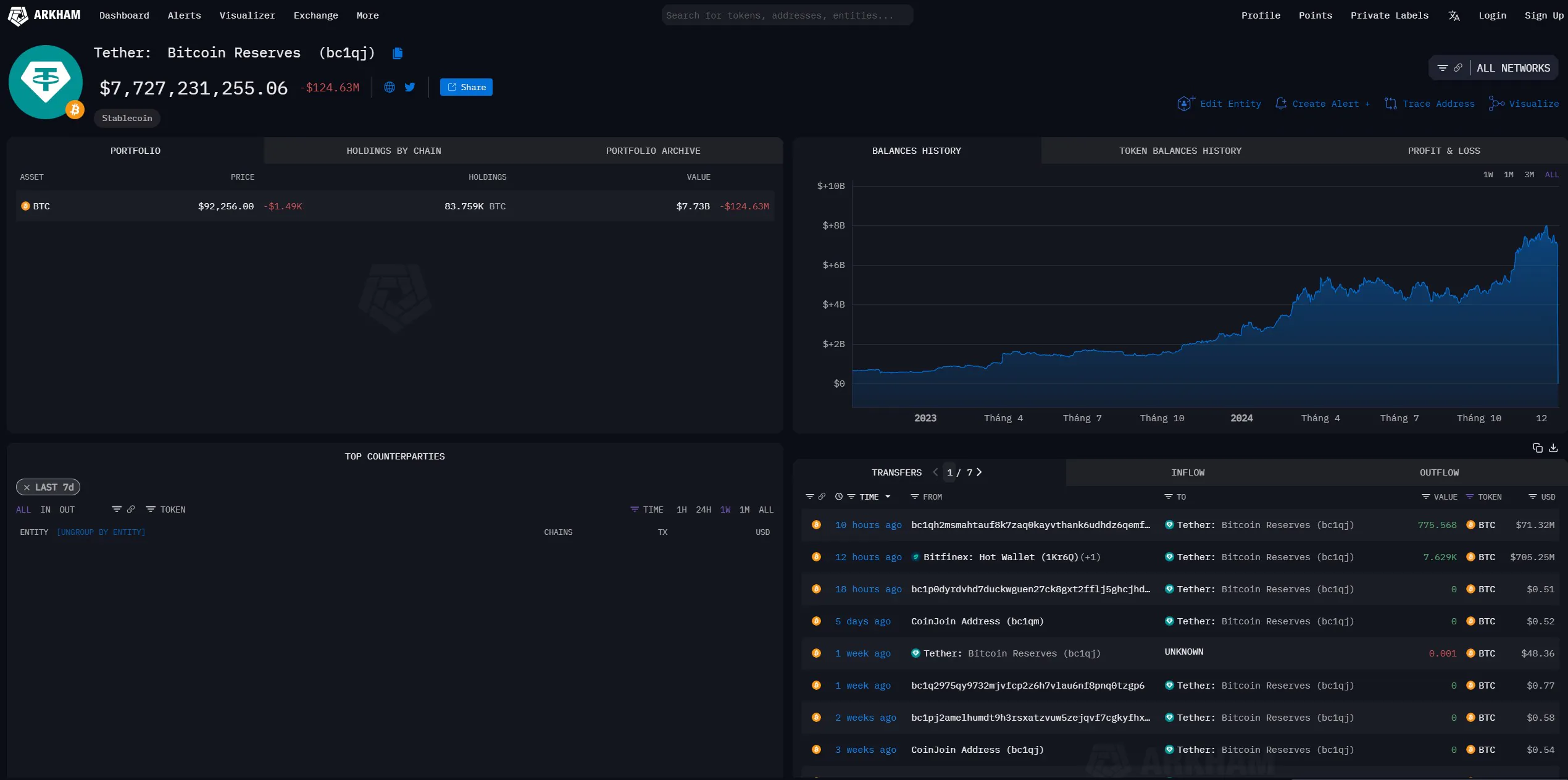Click Tether icon in Bitfinex transfer recipient
The image size is (1568, 780).
1169,557
